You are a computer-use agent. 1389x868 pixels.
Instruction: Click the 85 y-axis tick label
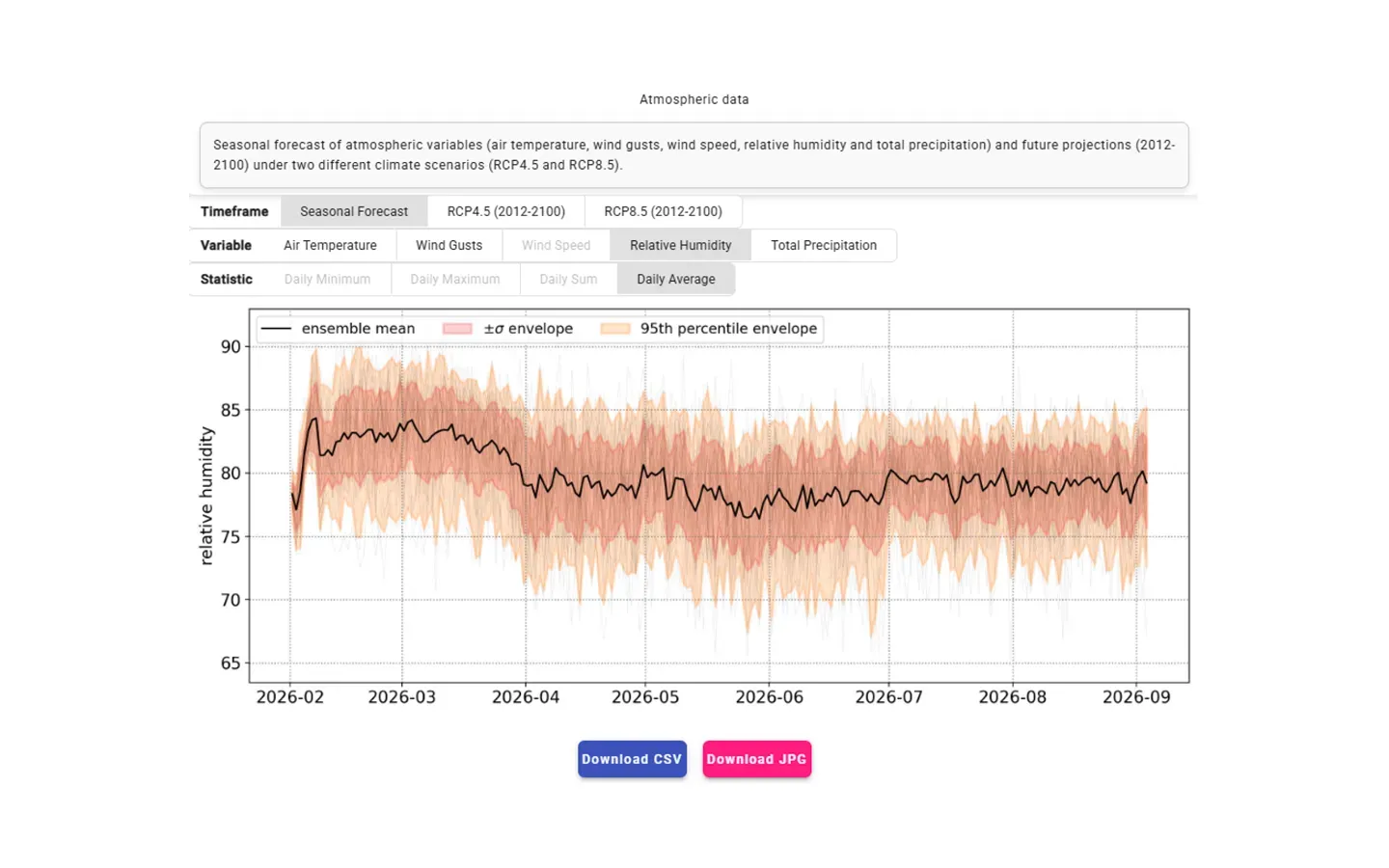coord(231,410)
